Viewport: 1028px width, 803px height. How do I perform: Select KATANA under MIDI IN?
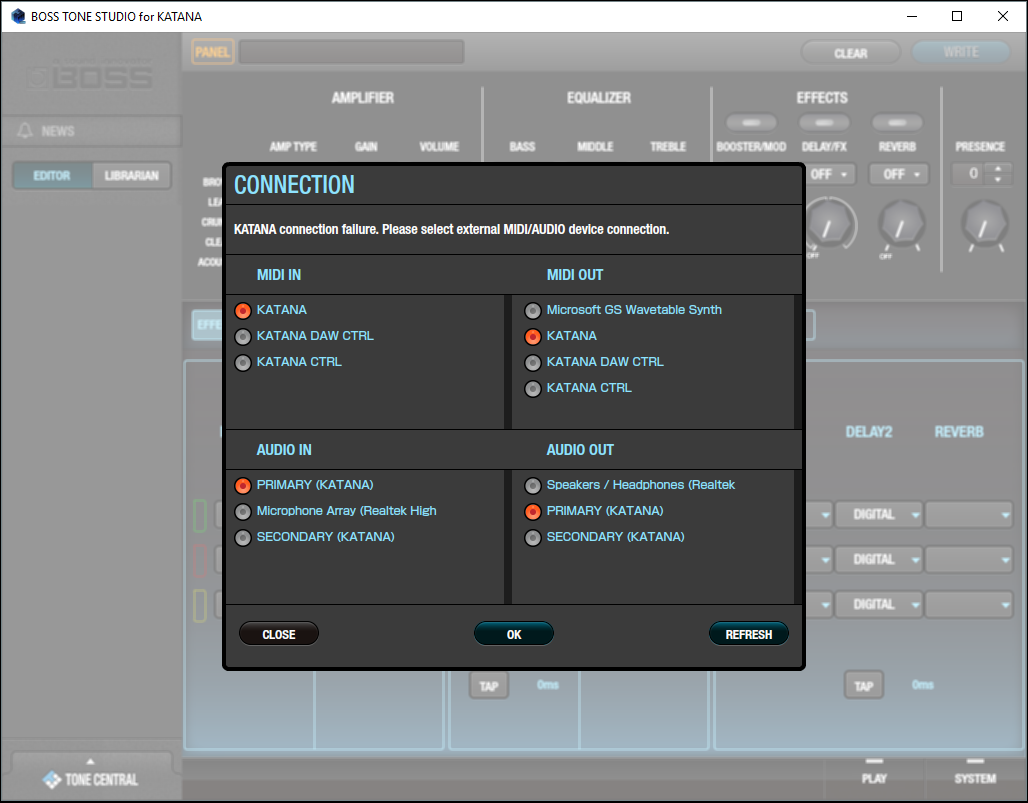[x=243, y=310]
